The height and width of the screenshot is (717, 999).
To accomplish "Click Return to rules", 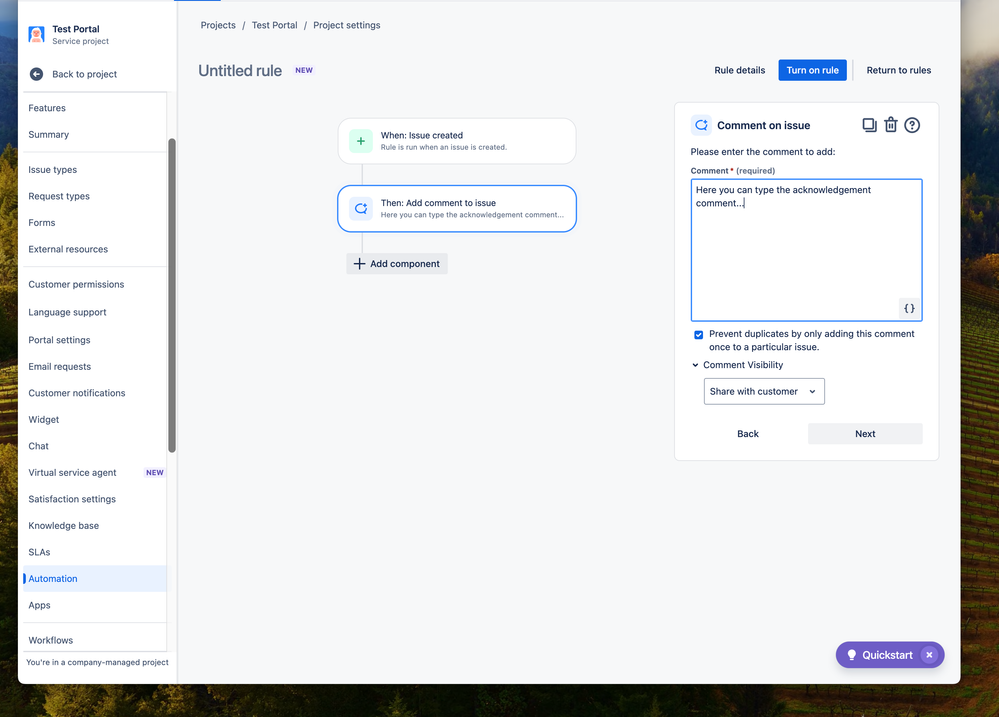I will [x=898, y=70].
